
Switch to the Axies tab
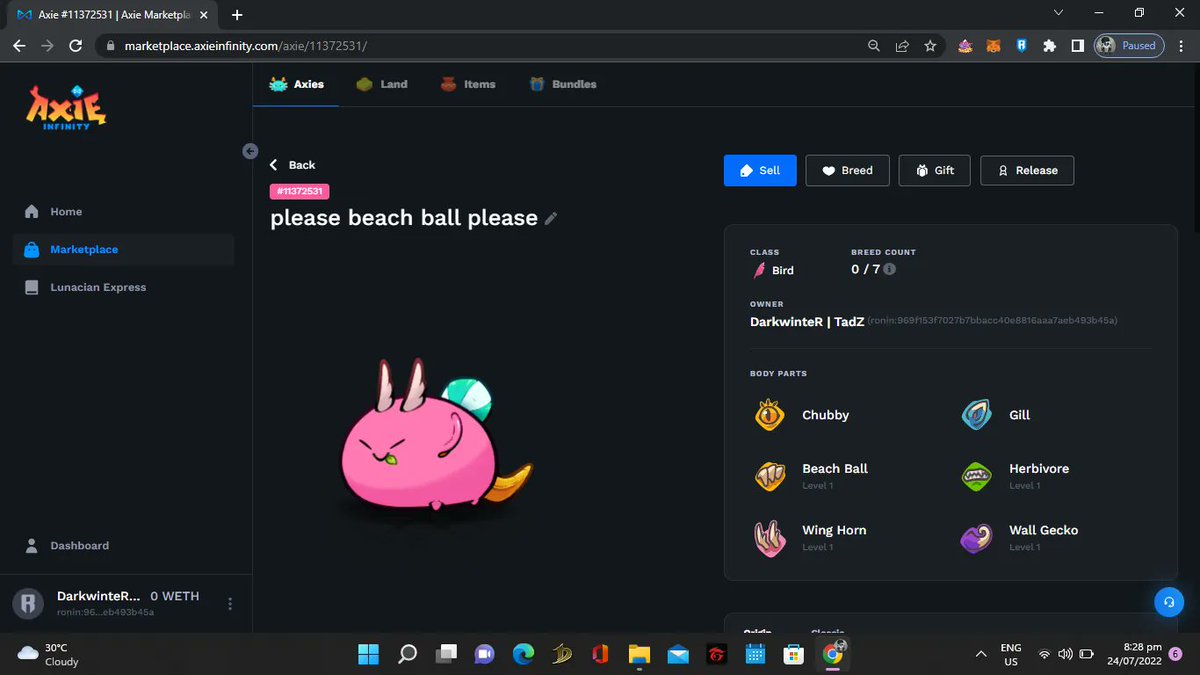point(297,85)
